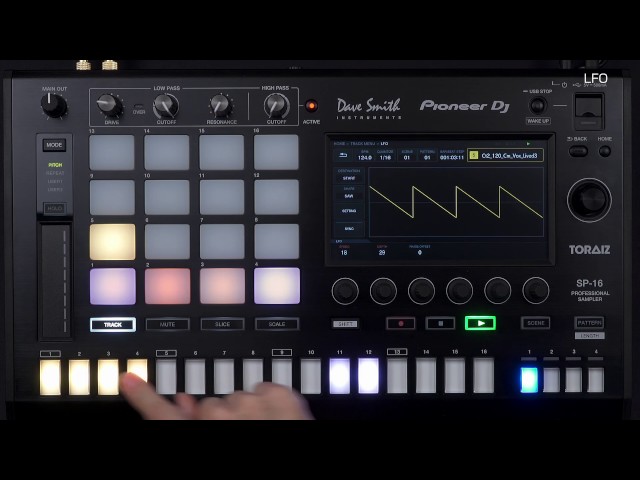The image size is (640, 480).
Task: Tap the back arrow icon on the touchscreen
Action: [343, 156]
